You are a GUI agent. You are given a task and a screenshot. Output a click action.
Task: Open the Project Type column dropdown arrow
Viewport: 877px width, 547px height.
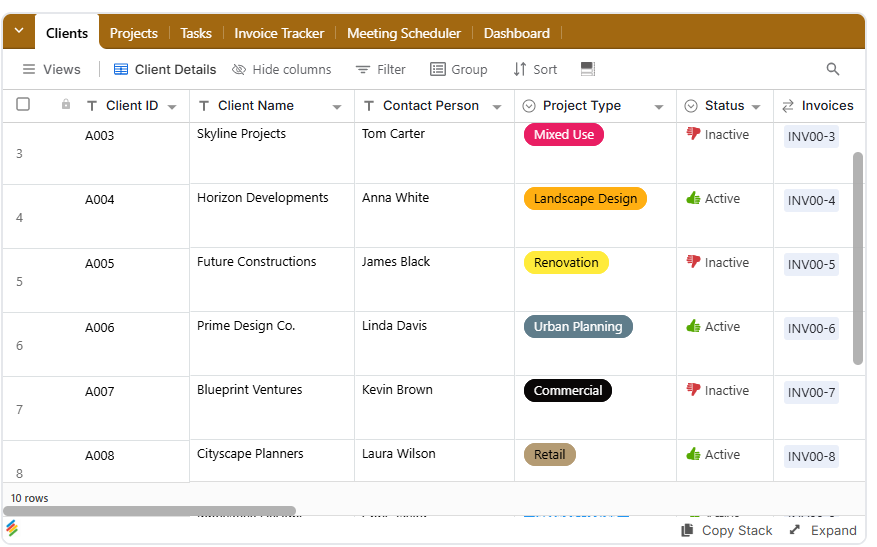click(659, 107)
